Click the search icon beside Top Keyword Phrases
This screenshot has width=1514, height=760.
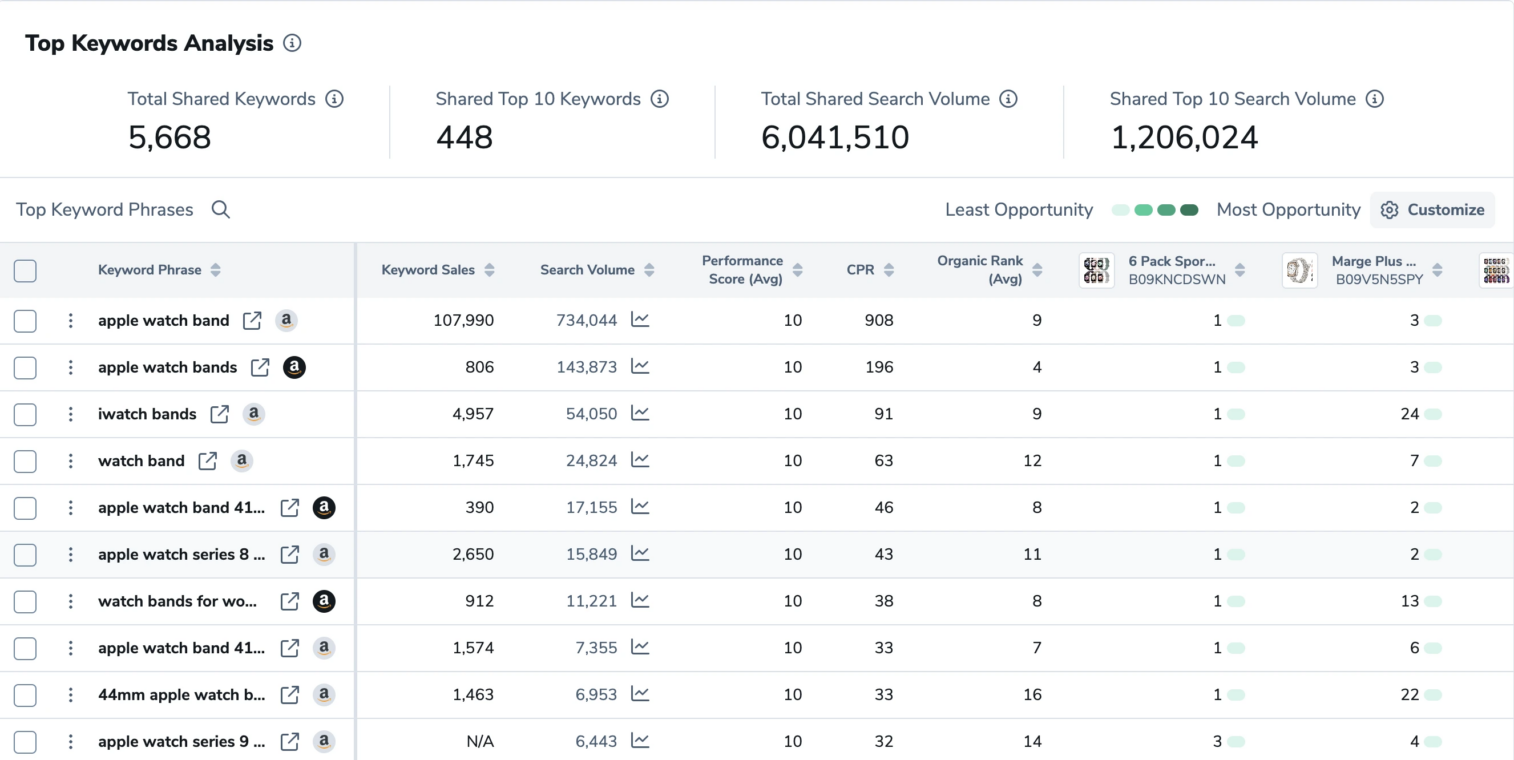pos(221,209)
